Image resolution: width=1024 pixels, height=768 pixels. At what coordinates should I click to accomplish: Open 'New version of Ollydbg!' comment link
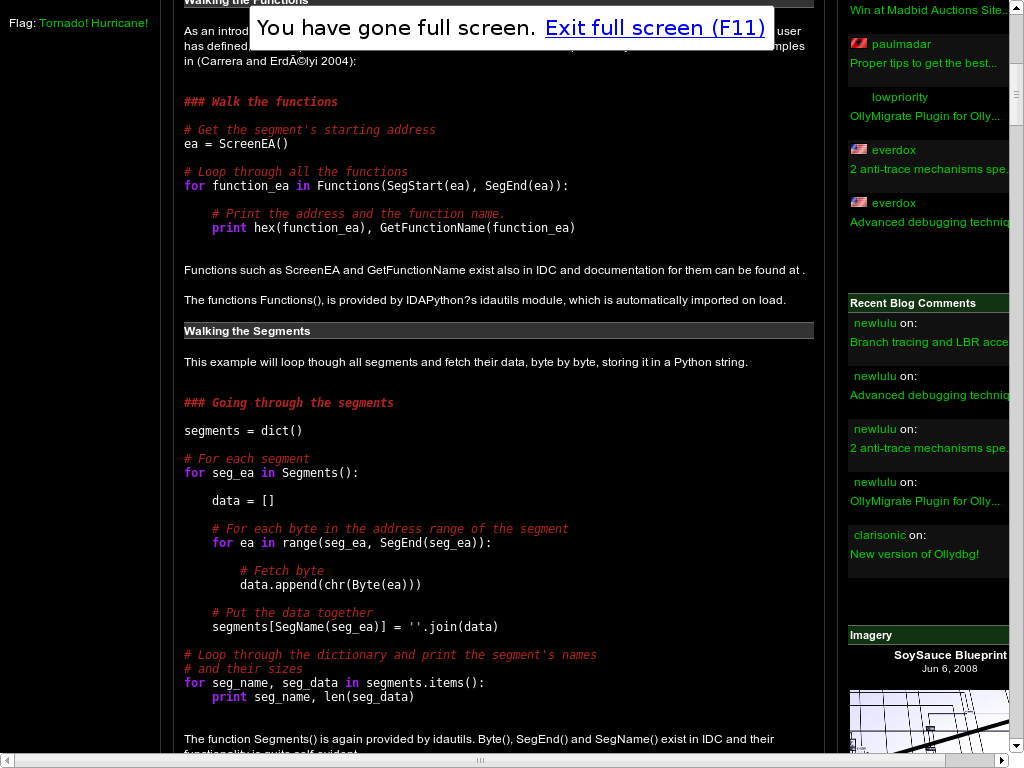(914, 554)
